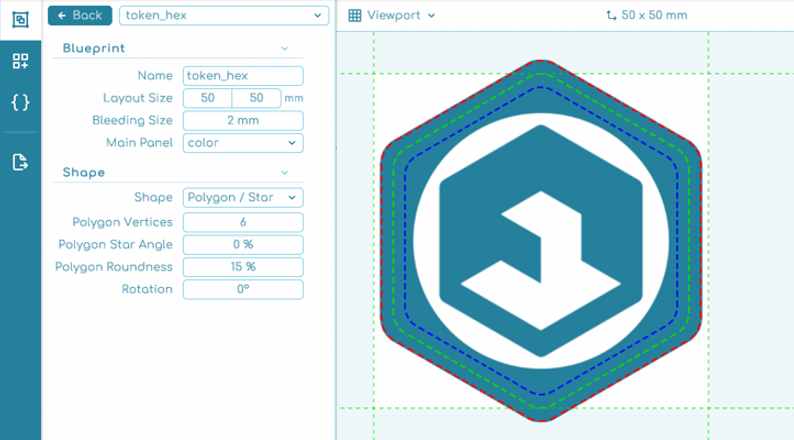Click the hexagon token logo preview in viewport
Screen dimensions: 794x440
541,241
